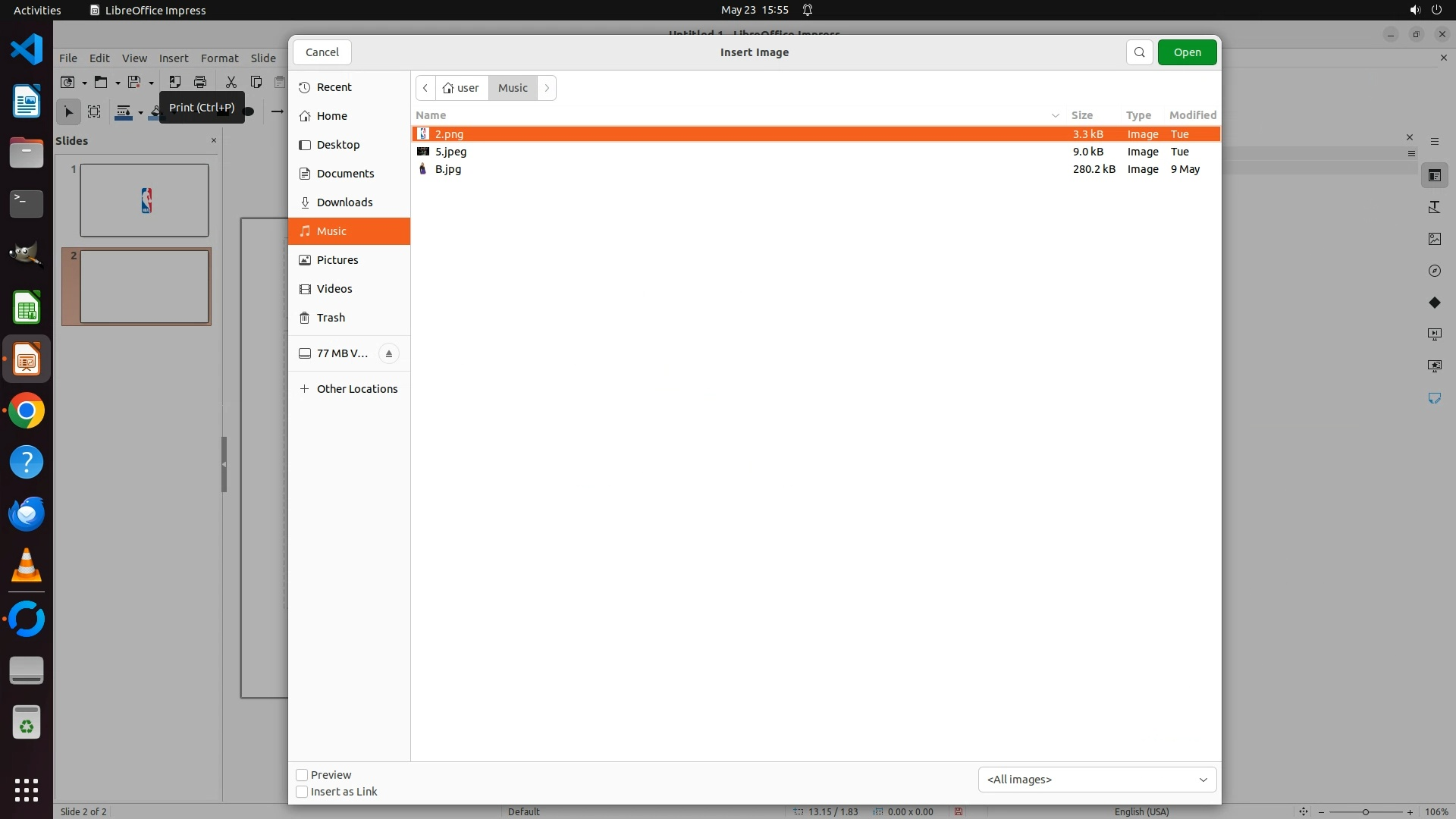Select the B.jpg file row
Screen dimensions: 1456x819
447,169
